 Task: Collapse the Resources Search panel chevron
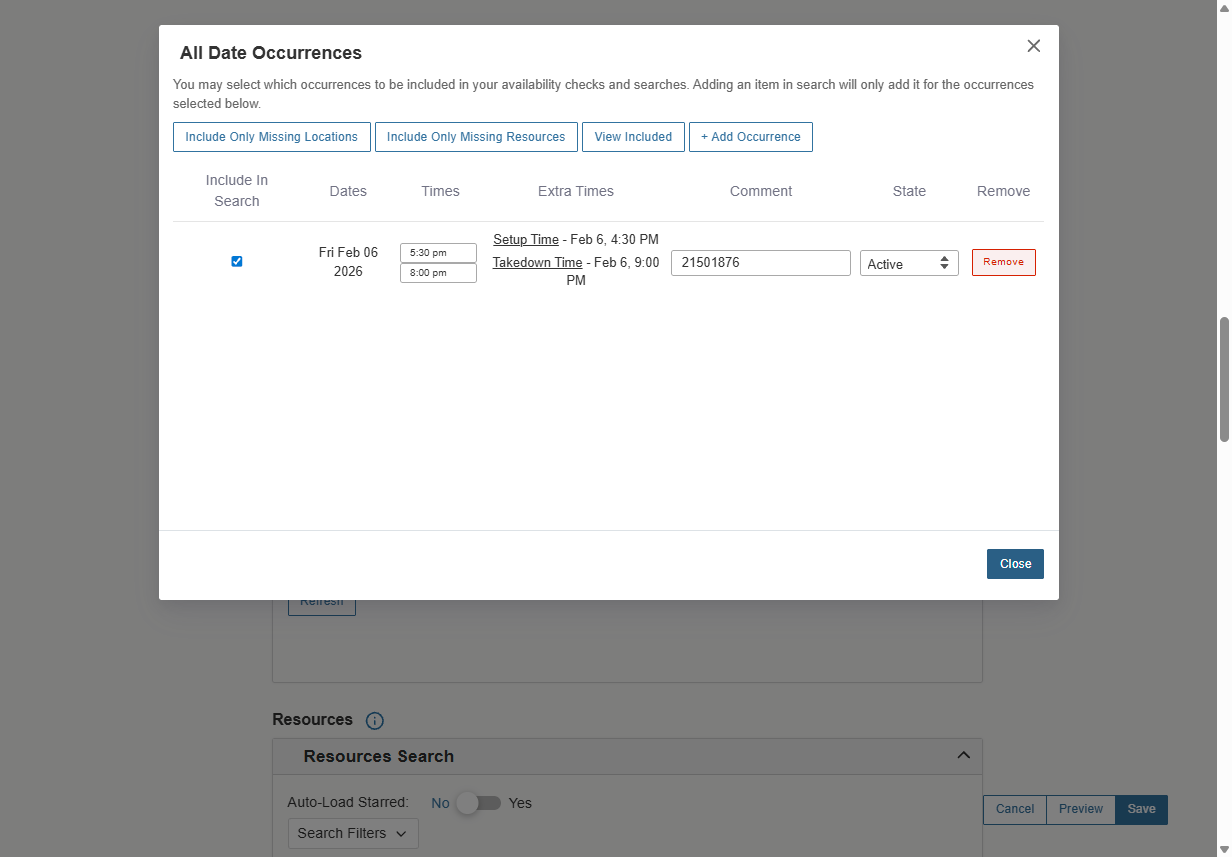(963, 755)
